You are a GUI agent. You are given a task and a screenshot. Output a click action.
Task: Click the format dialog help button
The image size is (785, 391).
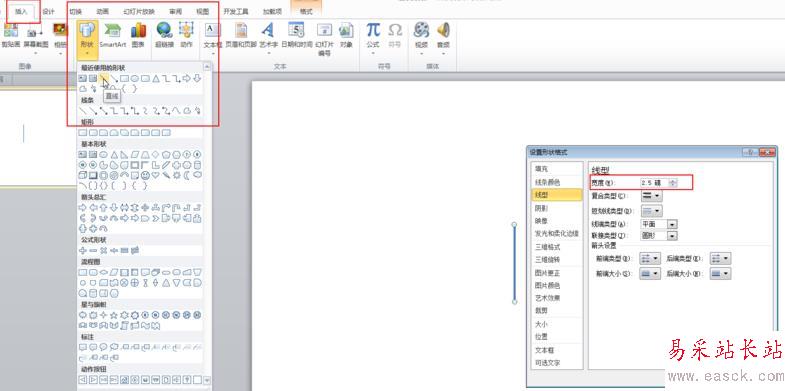coord(751,152)
